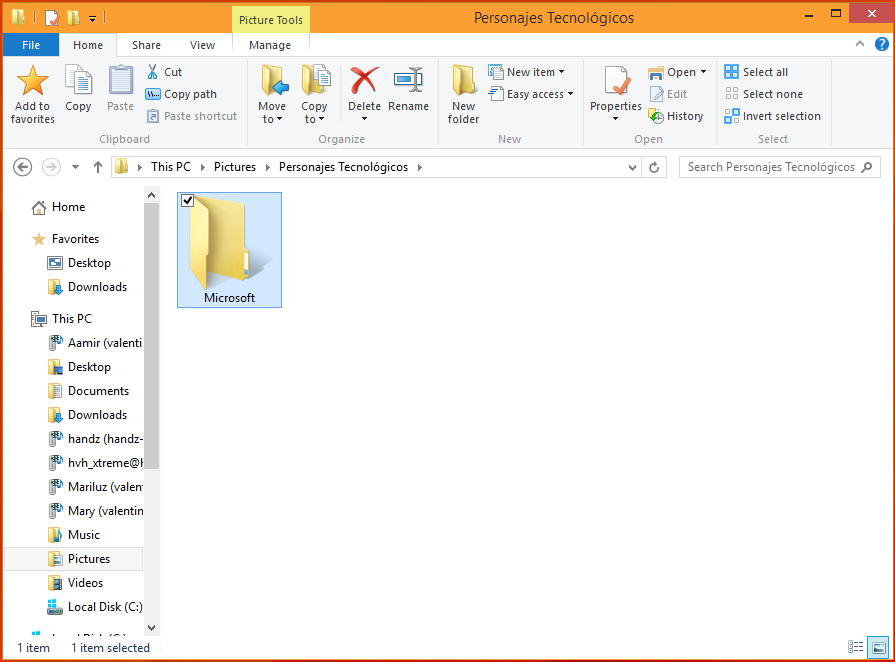Open the File menu tab

tap(31, 45)
